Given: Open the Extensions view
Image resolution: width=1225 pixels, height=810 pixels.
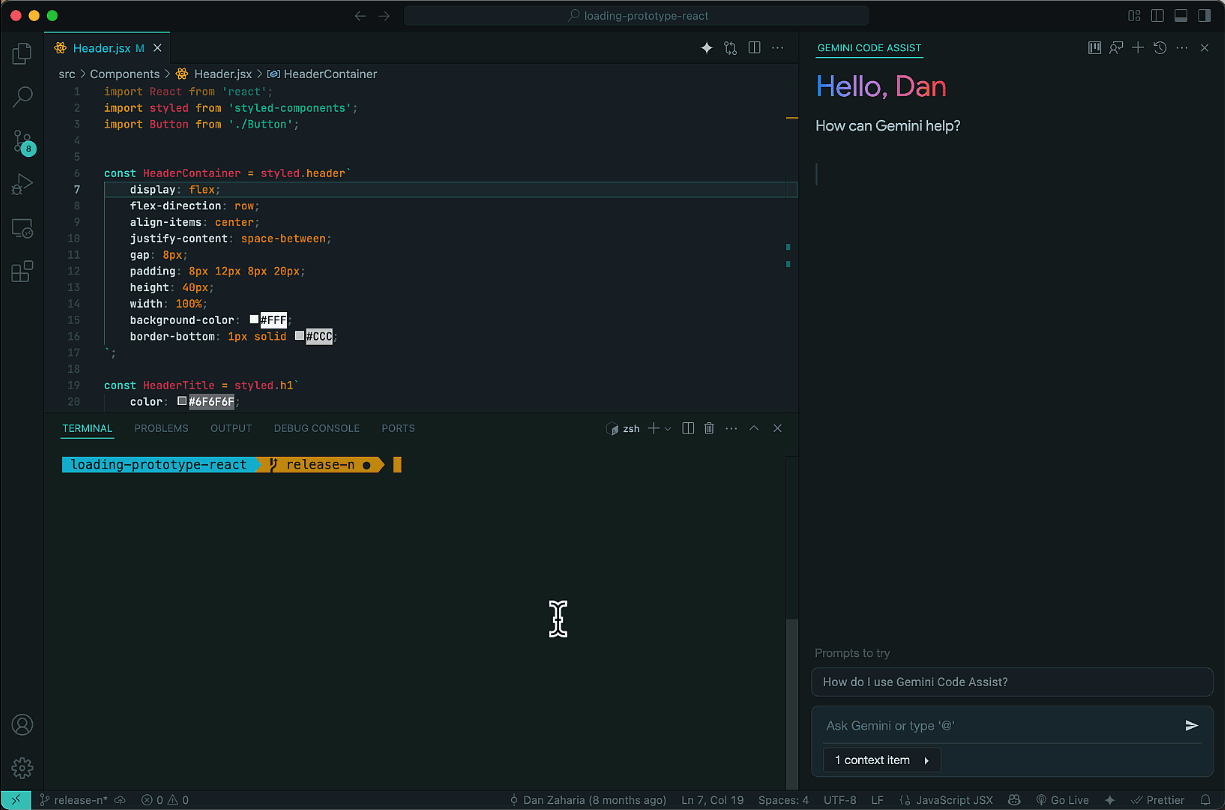Looking at the screenshot, I should (22, 272).
